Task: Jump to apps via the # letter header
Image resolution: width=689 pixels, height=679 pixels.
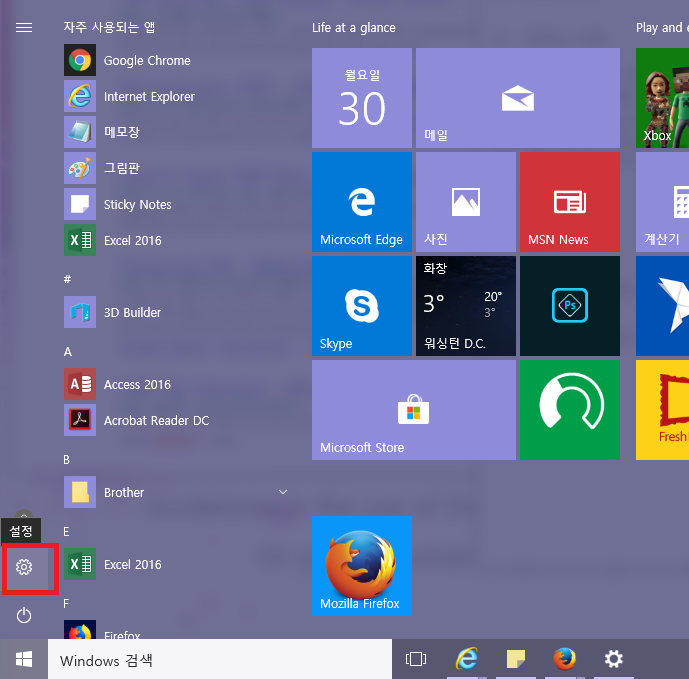Action: (x=67, y=279)
